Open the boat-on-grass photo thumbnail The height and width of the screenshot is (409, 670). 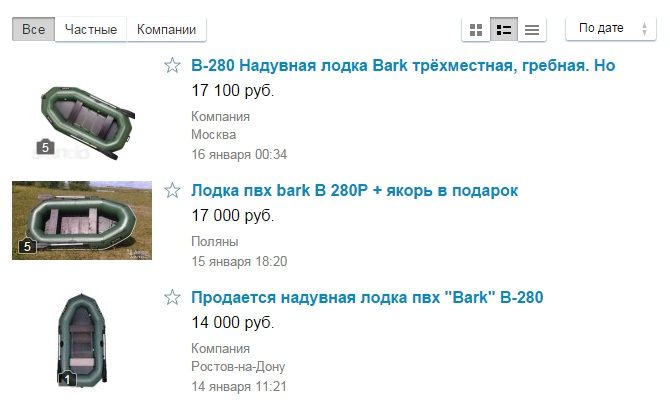point(82,220)
